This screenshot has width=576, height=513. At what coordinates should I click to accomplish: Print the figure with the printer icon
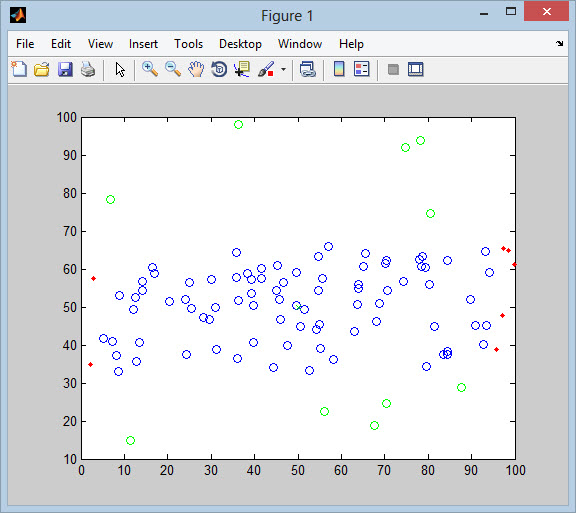coord(88,69)
